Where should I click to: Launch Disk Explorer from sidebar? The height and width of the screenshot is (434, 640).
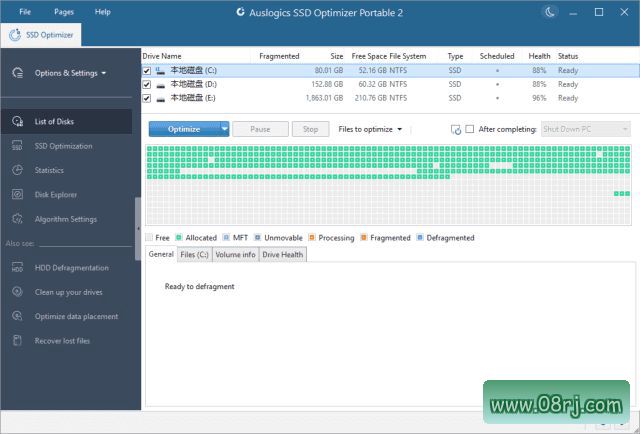17,195
